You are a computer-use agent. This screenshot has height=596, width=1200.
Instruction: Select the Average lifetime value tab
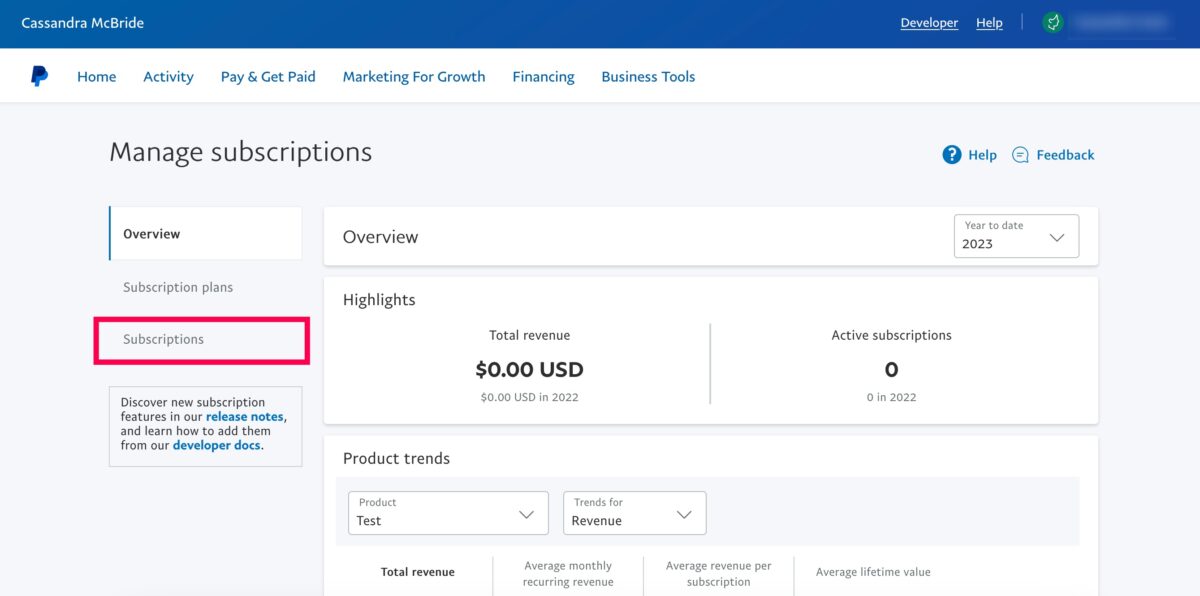(873, 572)
